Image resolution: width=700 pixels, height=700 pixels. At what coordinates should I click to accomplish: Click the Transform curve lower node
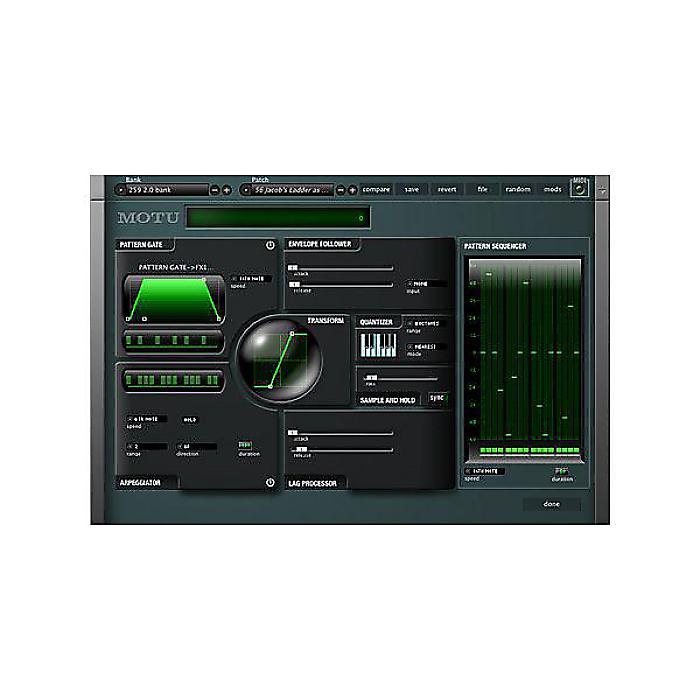tap(270, 387)
